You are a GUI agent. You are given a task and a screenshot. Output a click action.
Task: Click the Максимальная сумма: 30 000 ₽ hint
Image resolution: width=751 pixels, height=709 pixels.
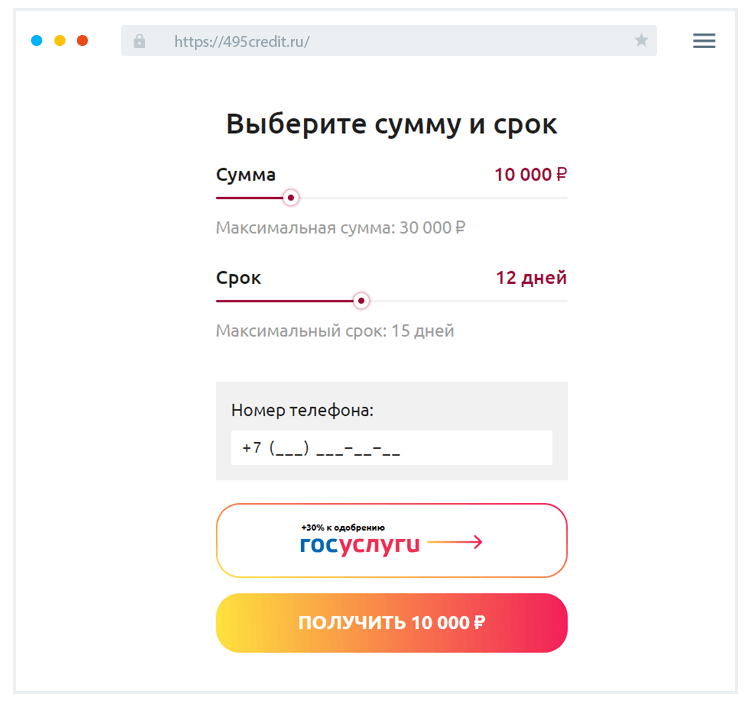[341, 228]
